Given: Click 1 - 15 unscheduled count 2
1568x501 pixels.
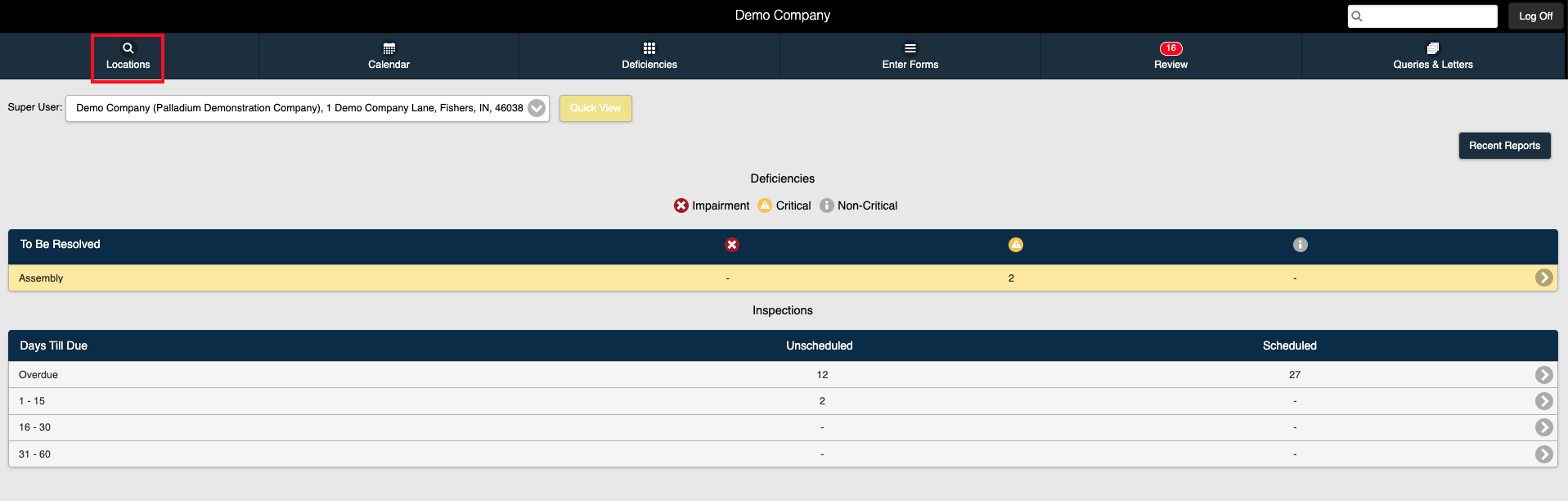Looking at the screenshot, I should (x=822, y=401).
